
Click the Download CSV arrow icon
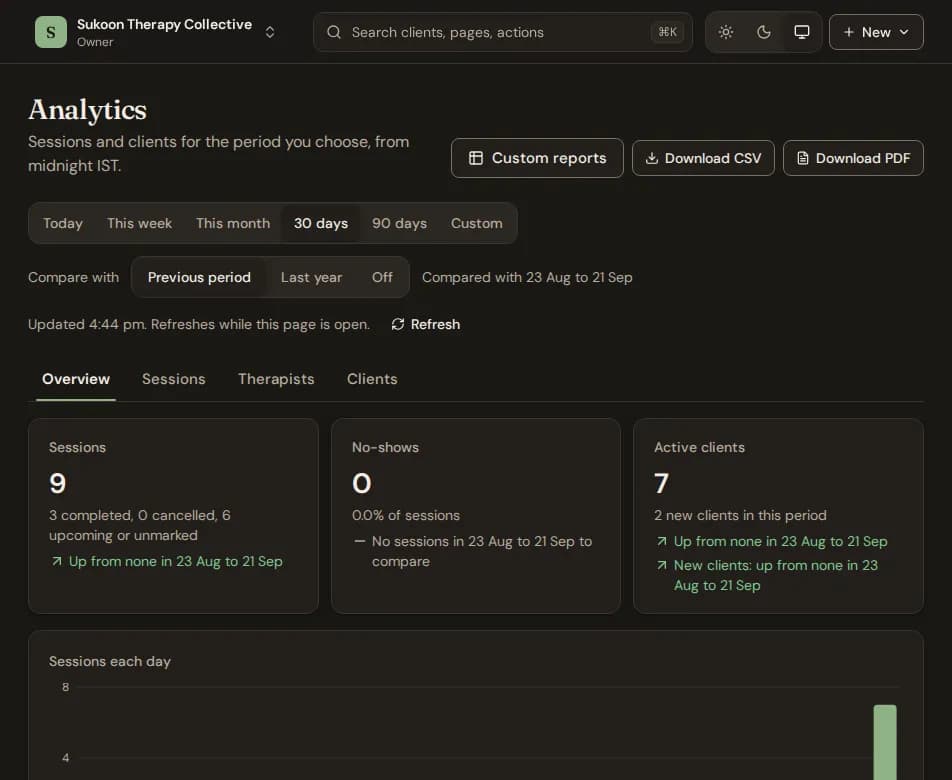(x=651, y=158)
